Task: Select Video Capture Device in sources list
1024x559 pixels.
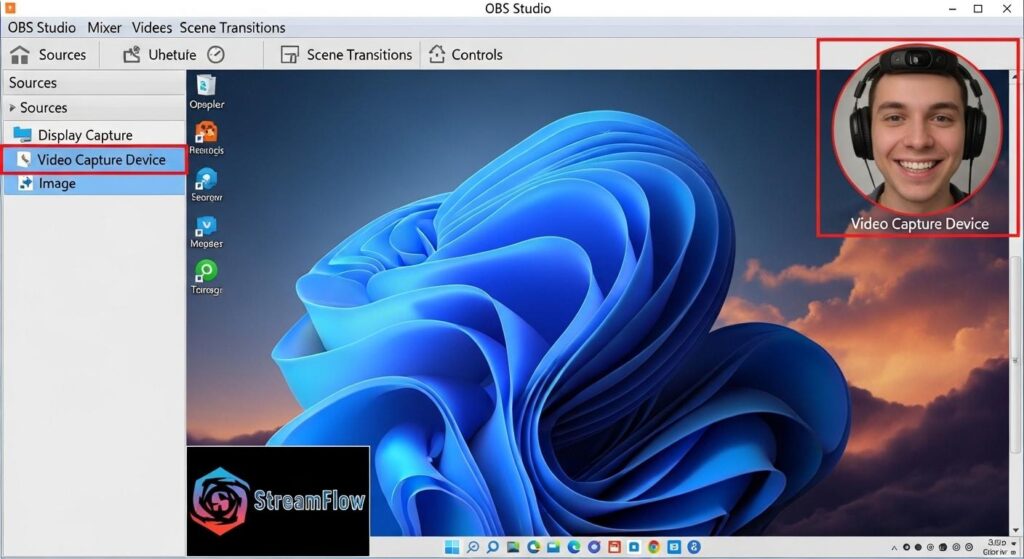Action: (x=100, y=160)
